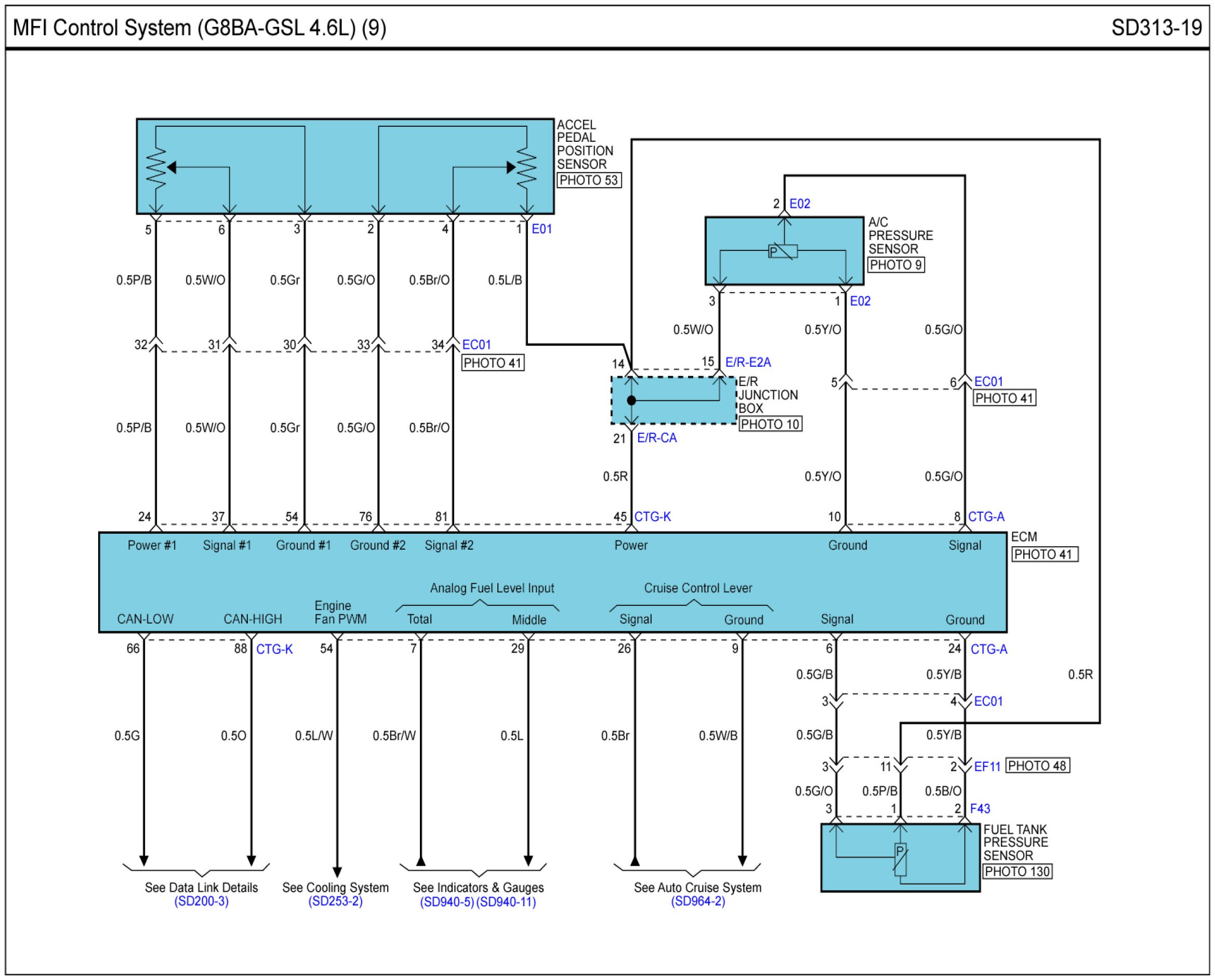
Task: Click the E/R-E2A connector label
Action: click(x=748, y=362)
